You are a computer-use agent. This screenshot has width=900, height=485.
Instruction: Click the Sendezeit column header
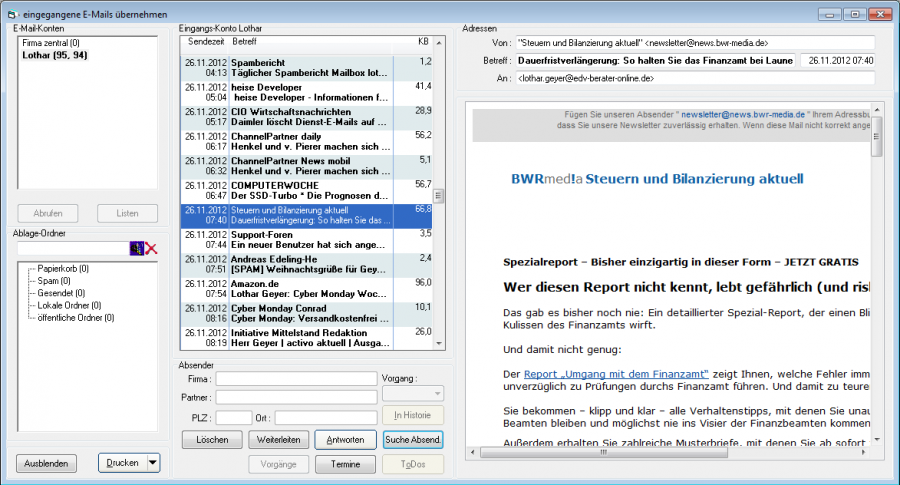(x=206, y=42)
